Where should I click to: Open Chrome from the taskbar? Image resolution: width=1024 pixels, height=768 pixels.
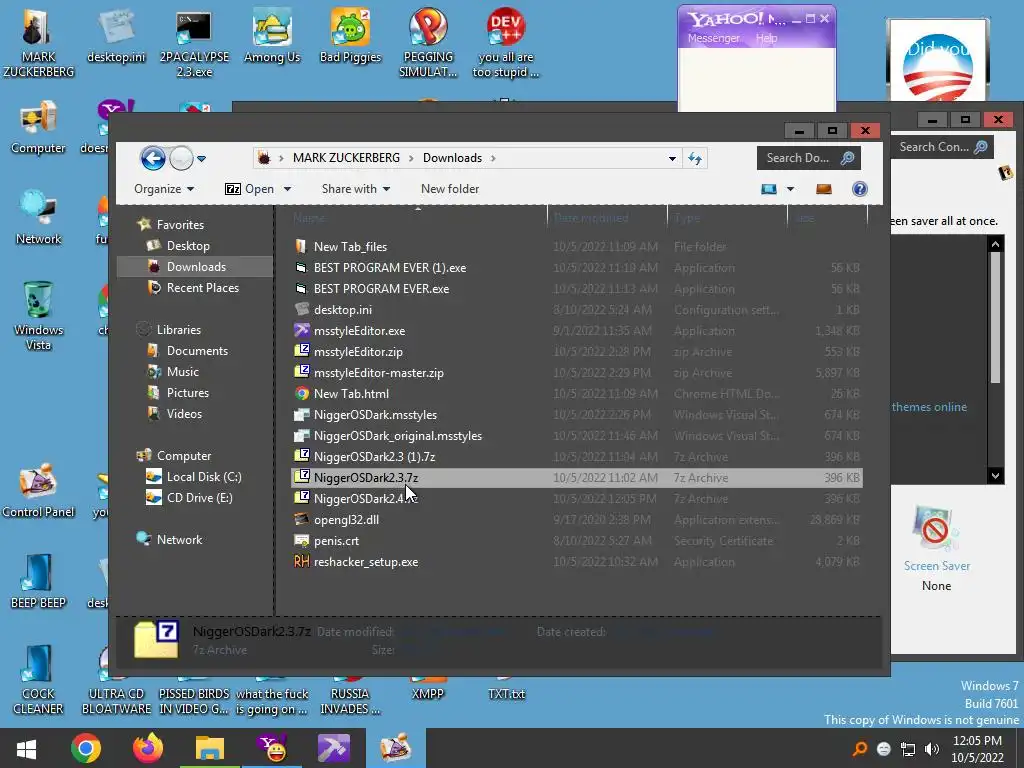pos(86,748)
